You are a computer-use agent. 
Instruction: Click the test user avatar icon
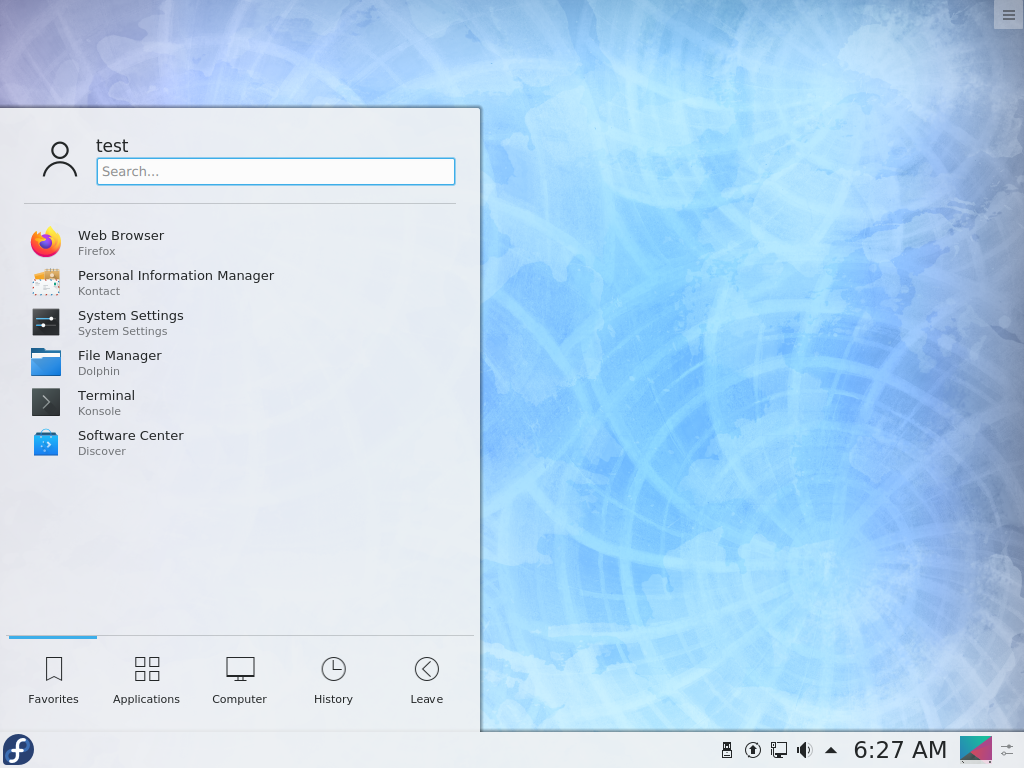(x=60, y=159)
